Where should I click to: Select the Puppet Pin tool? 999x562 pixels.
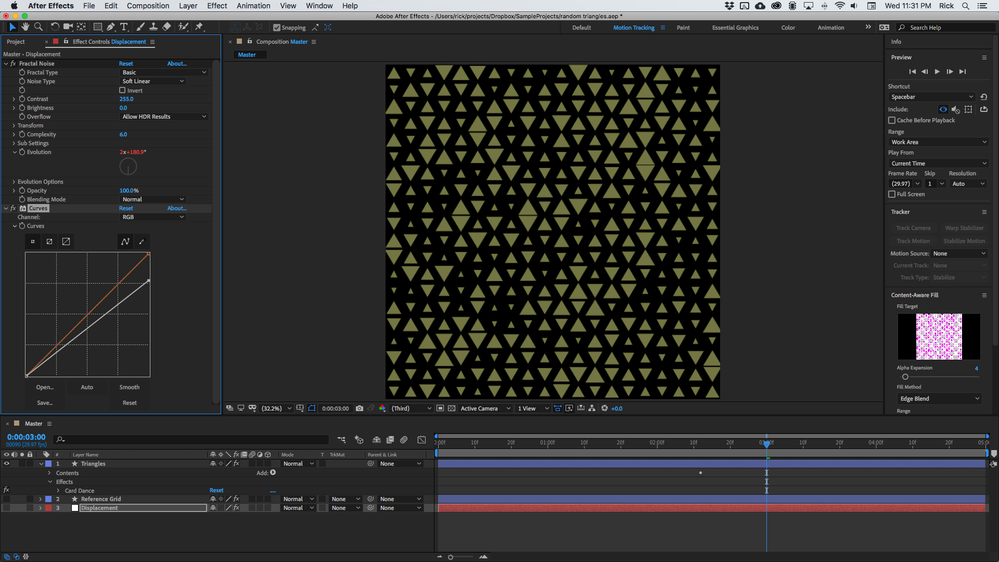click(x=199, y=27)
